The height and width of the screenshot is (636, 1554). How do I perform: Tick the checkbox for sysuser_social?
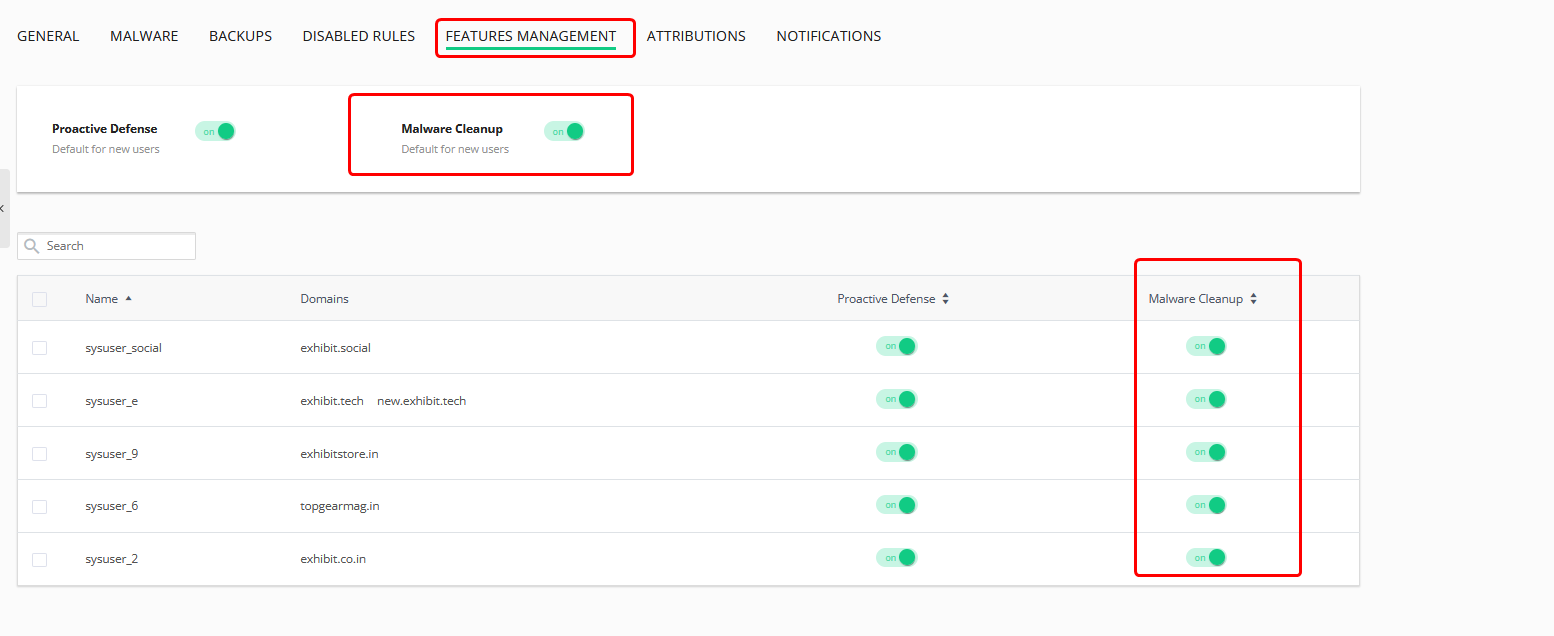pos(40,348)
